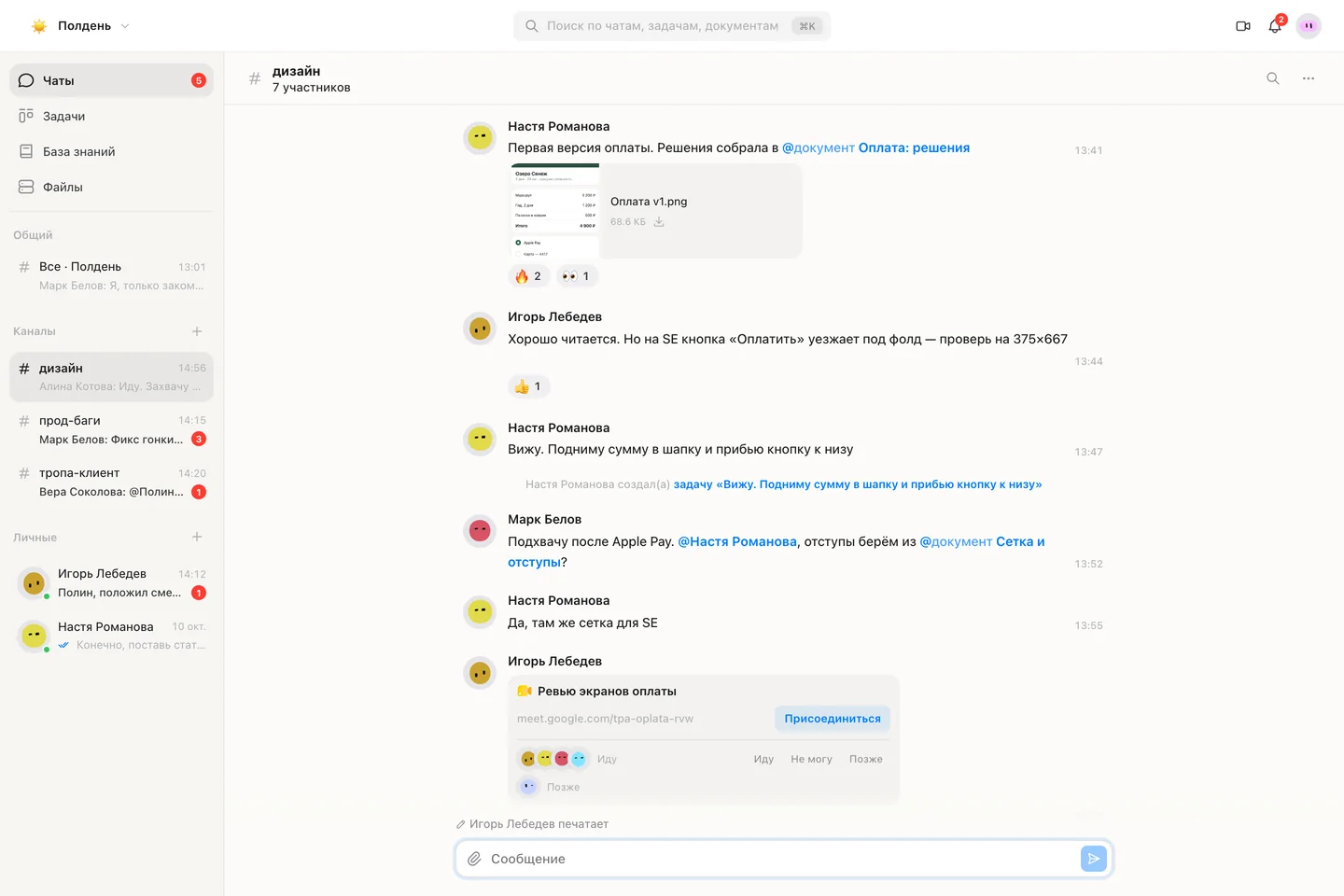Image resolution: width=1344 pixels, height=896 pixels.
Task: Download the Оплата v1.png file
Action: pos(659,222)
